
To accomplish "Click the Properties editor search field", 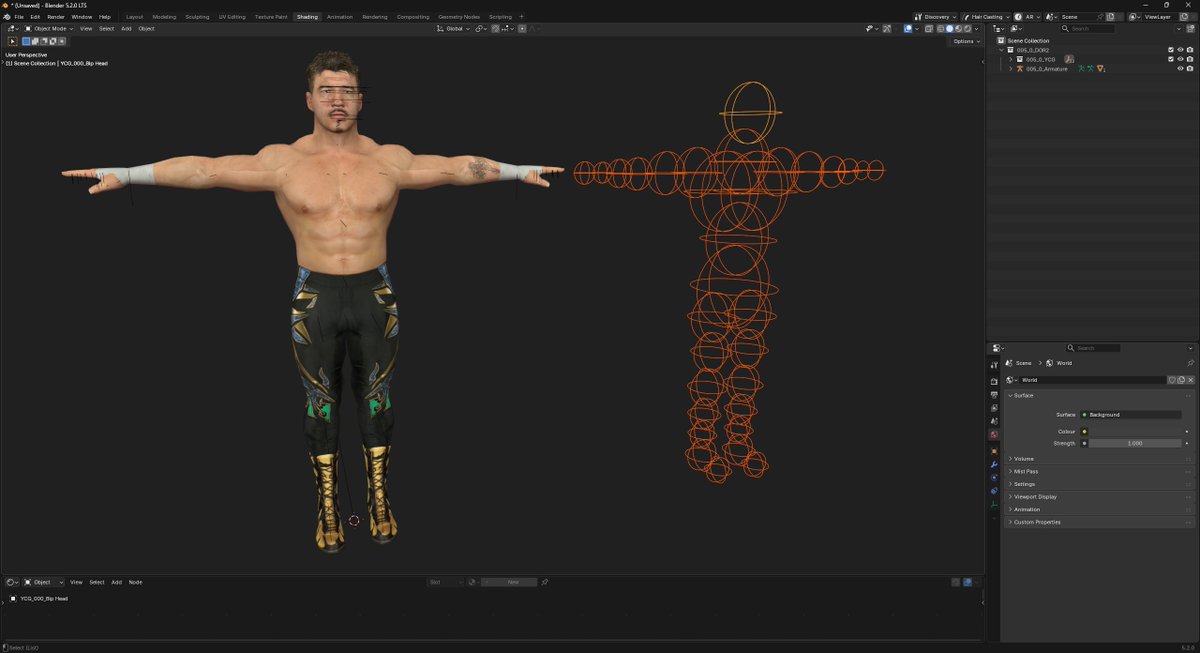I will (1093, 348).
